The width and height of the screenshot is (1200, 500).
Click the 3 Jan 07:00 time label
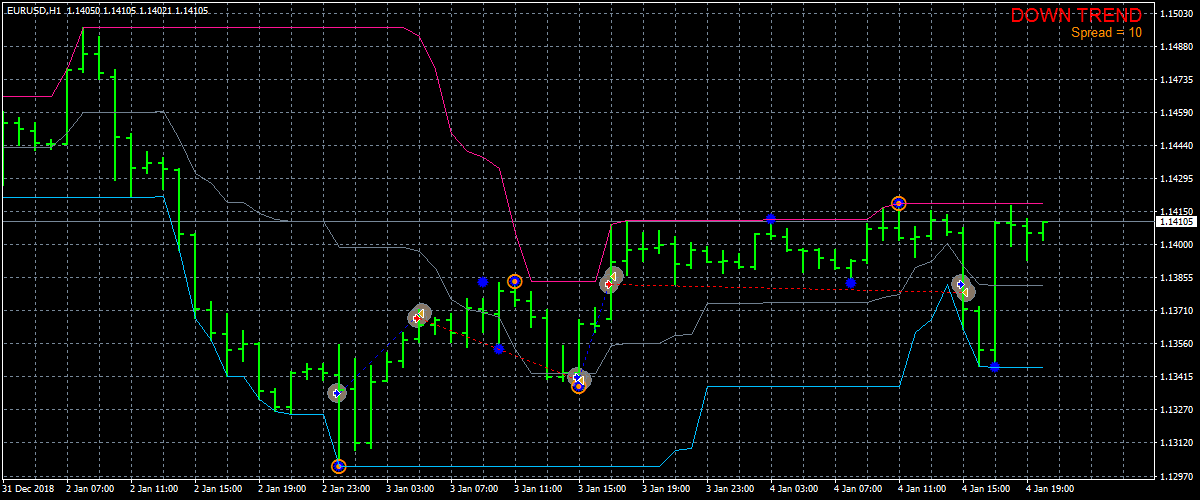coord(475,491)
